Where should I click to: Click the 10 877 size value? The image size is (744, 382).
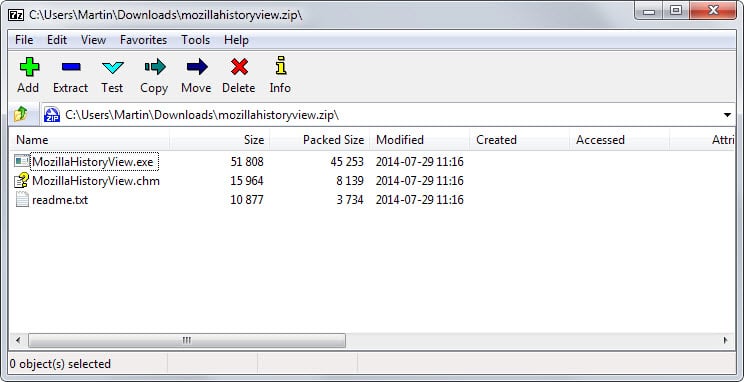pos(247,200)
